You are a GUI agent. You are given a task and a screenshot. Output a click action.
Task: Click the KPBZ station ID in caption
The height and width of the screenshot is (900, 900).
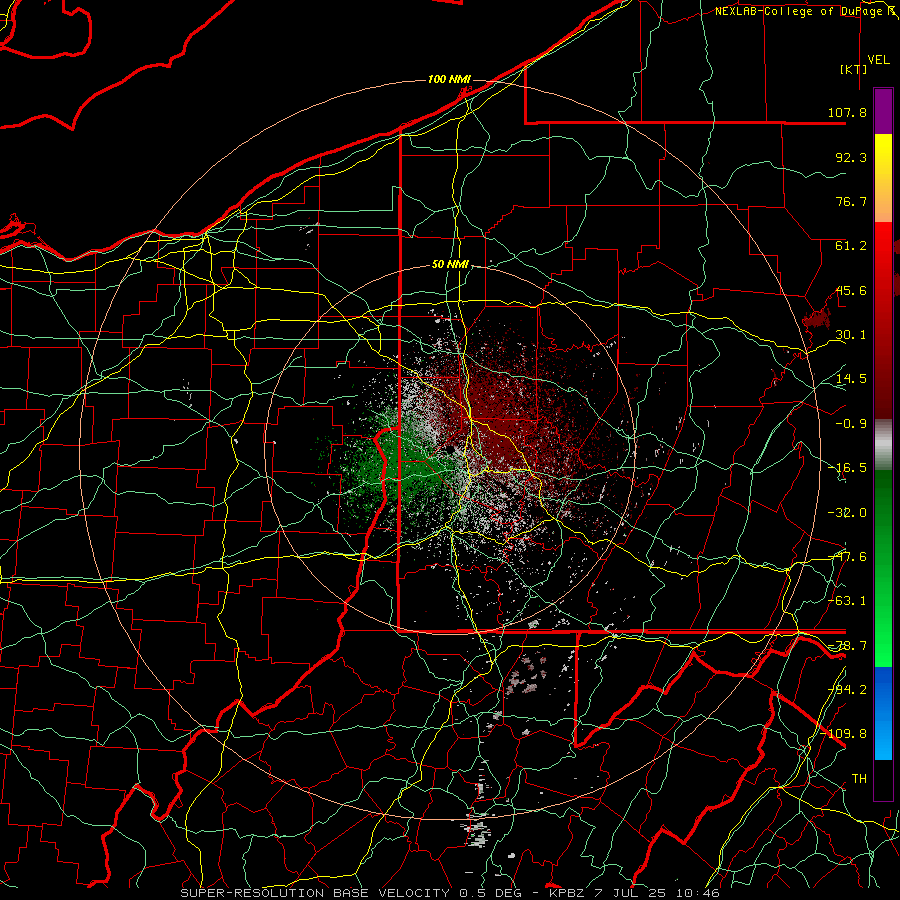pos(567,893)
